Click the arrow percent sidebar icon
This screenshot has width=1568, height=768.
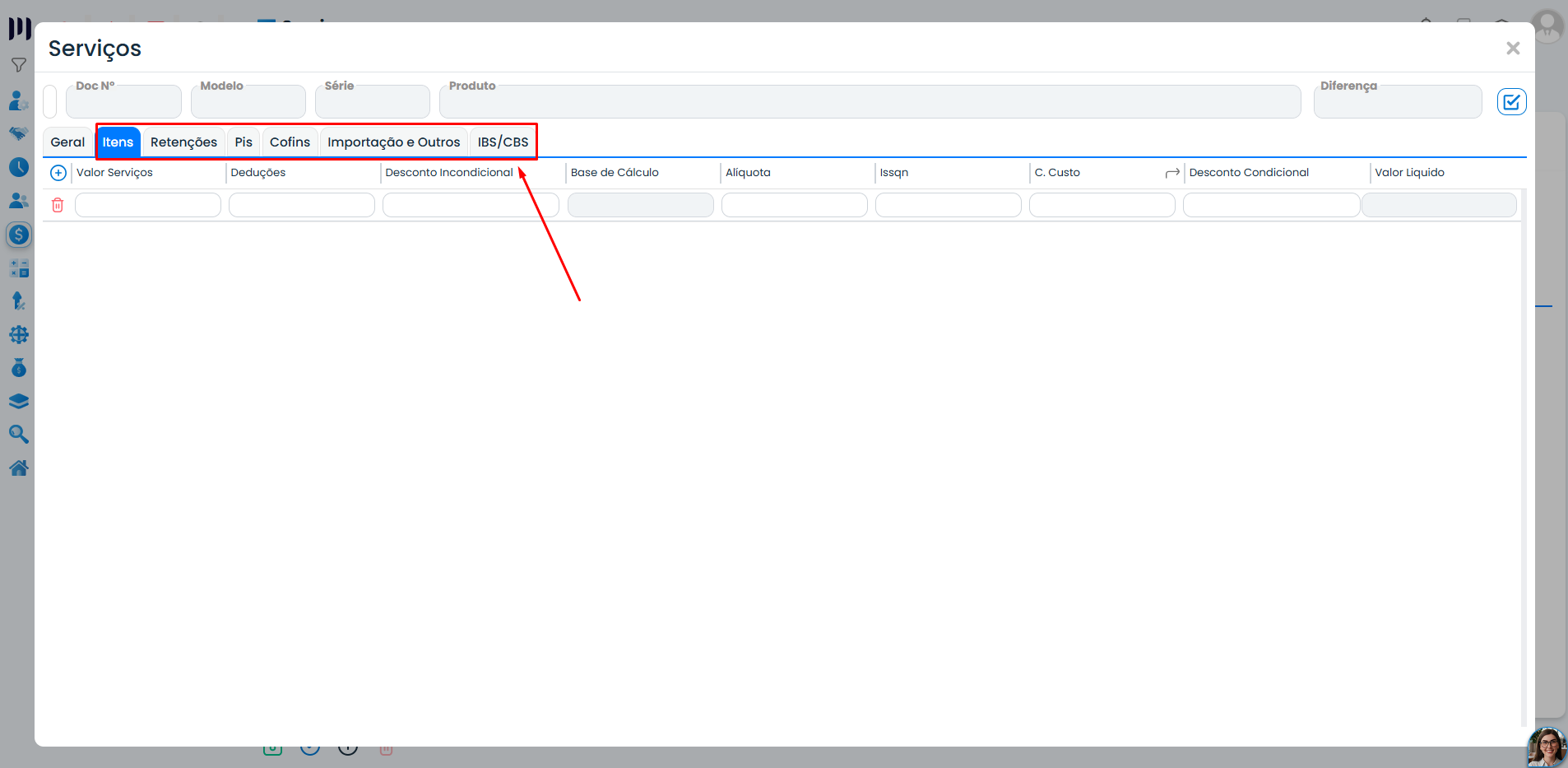18,301
